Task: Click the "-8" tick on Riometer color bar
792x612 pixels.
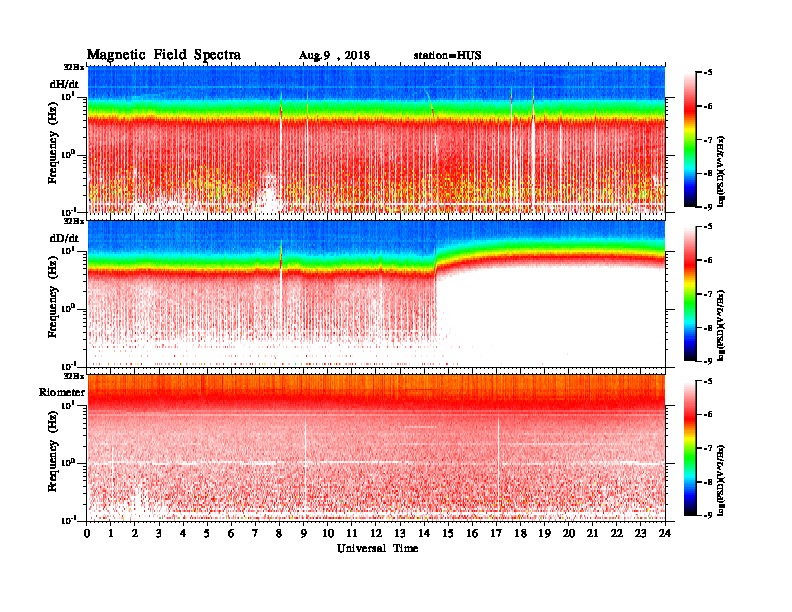Action: point(708,482)
